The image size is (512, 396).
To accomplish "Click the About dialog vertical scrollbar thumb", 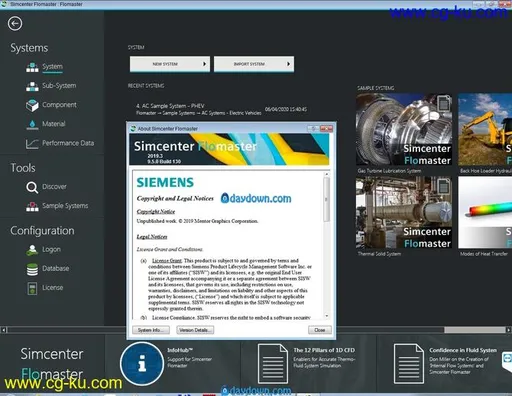I will pyautogui.click(x=326, y=199).
